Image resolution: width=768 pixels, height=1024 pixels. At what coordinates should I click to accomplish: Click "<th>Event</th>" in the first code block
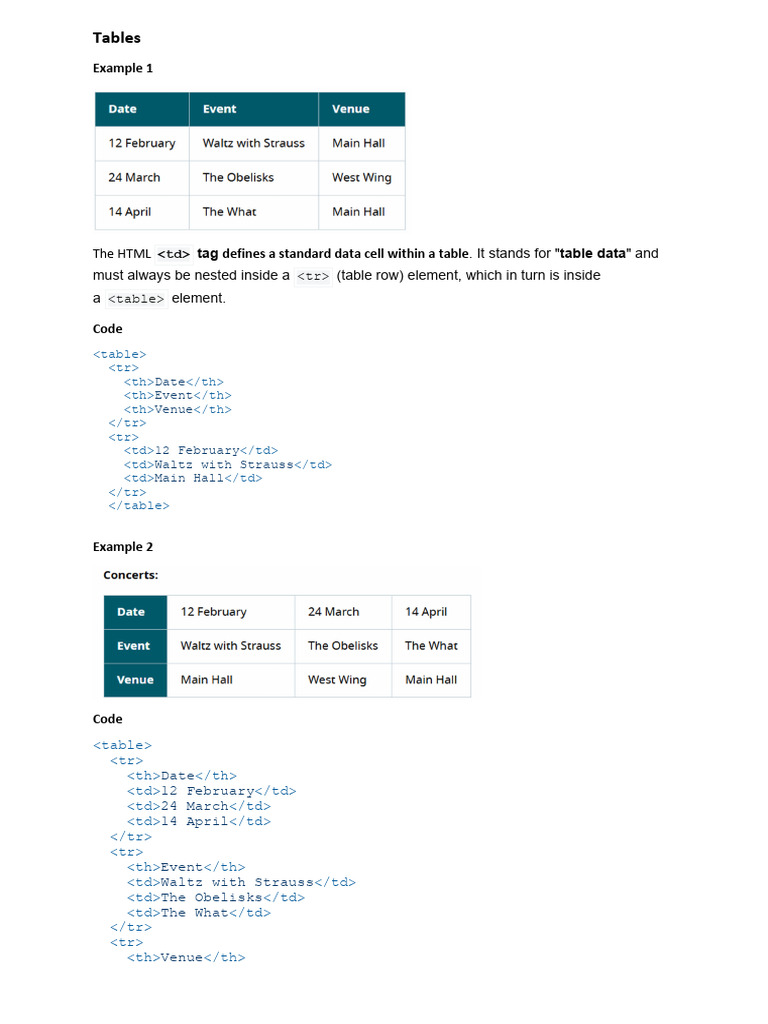pos(178,396)
